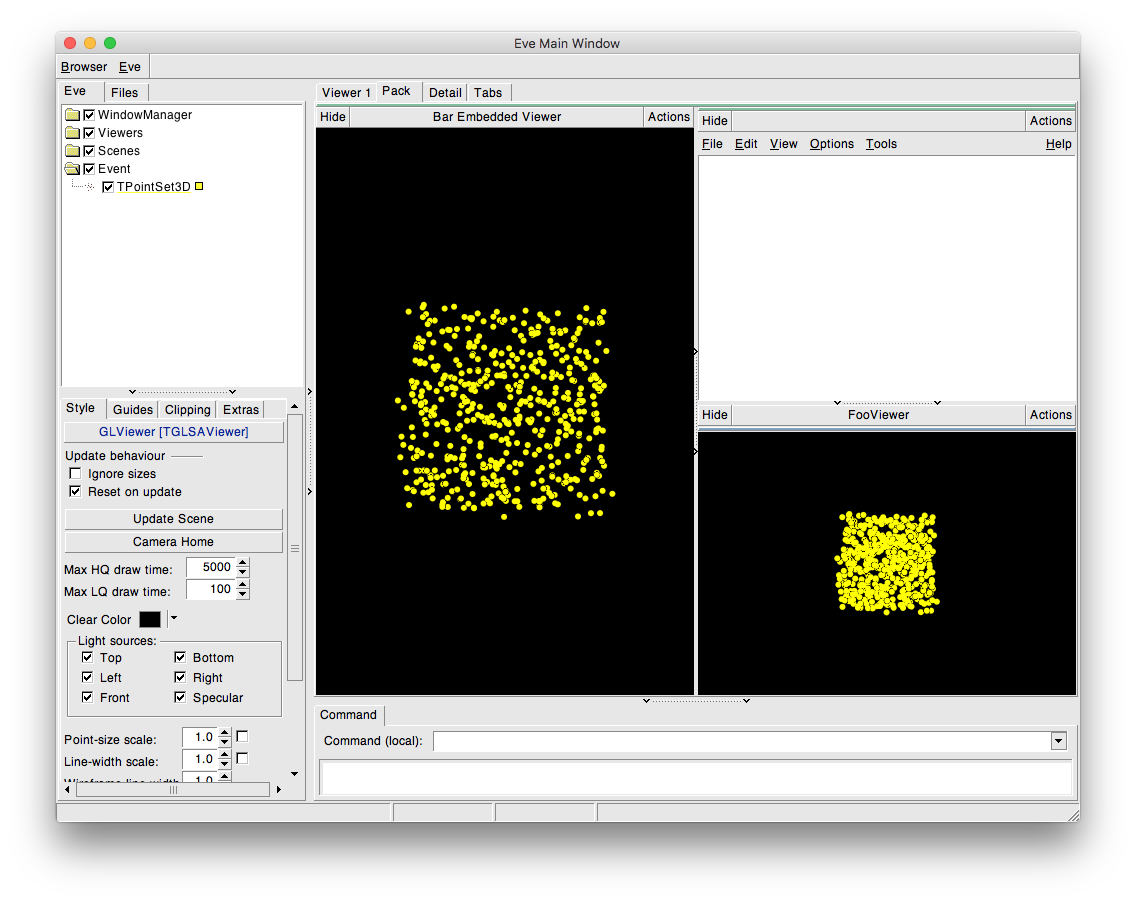Open the Command (local) history dropdown
1136x902 pixels.
(x=1059, y=741)
